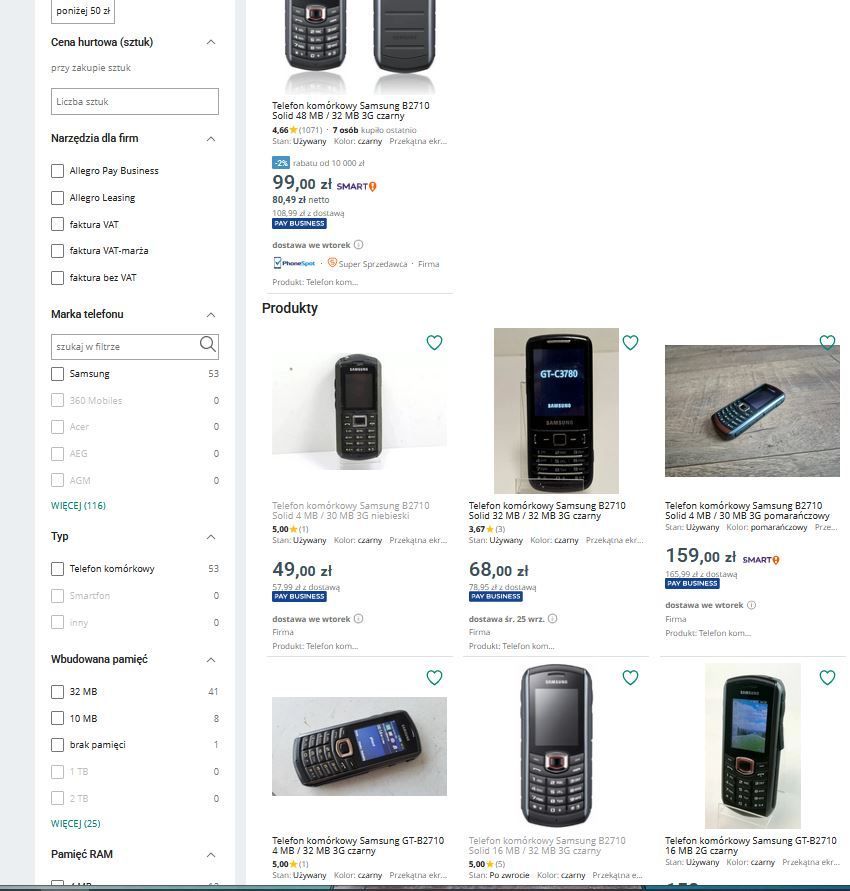Open the 68,00 zł Samsung B2710 Solid listing title

click(547, 510)
